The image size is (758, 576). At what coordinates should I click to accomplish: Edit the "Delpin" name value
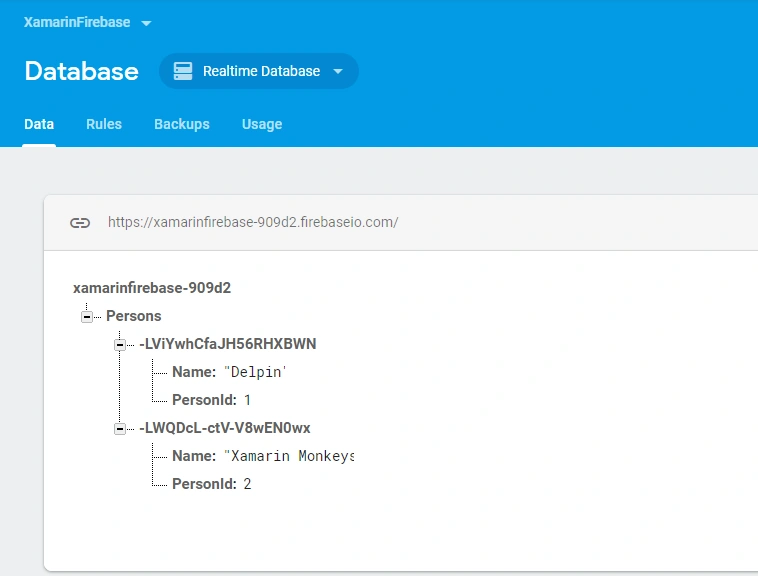tap(255, 372)
